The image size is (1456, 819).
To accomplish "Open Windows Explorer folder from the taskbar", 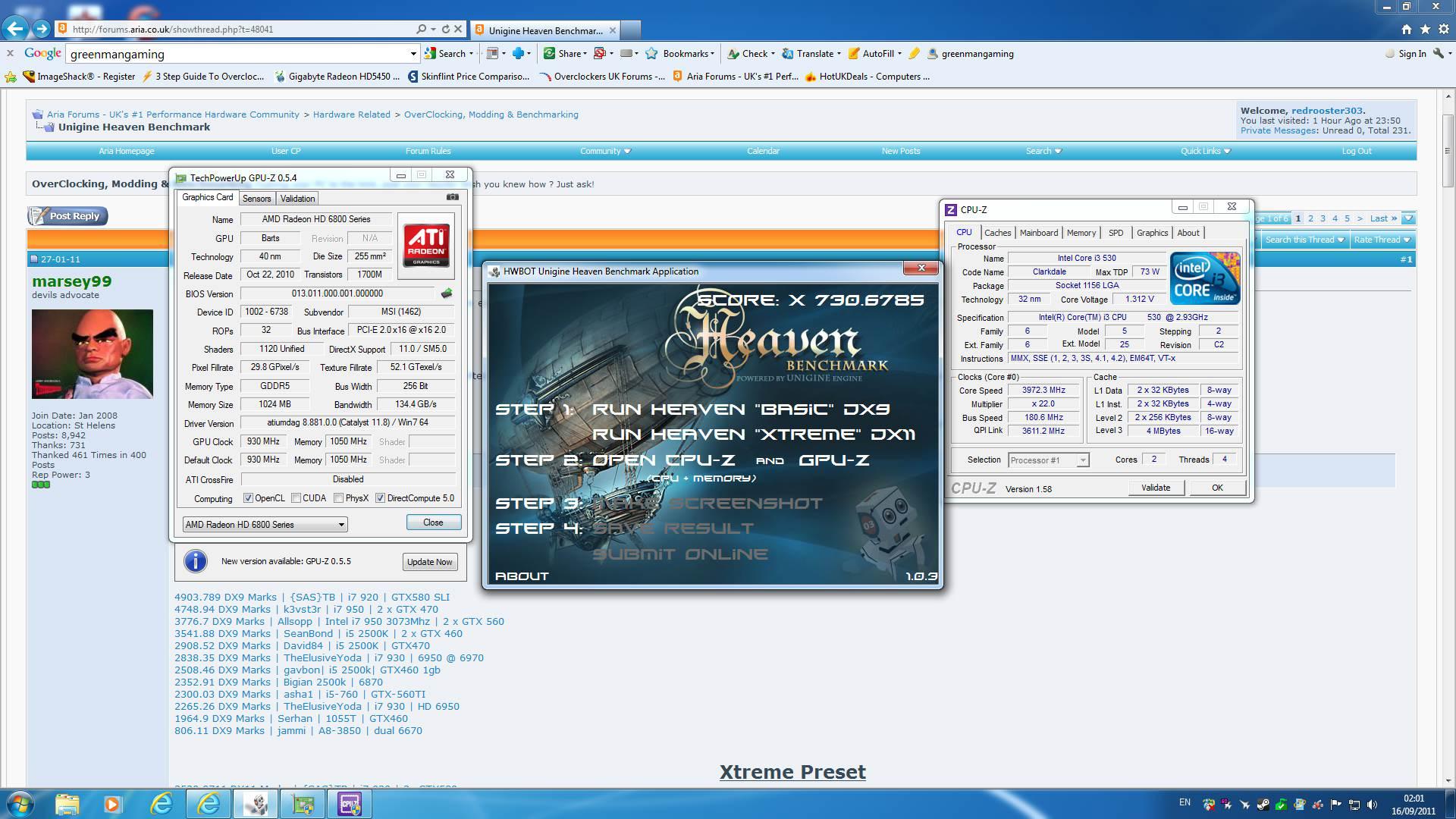I will click(x=67, y=804).
